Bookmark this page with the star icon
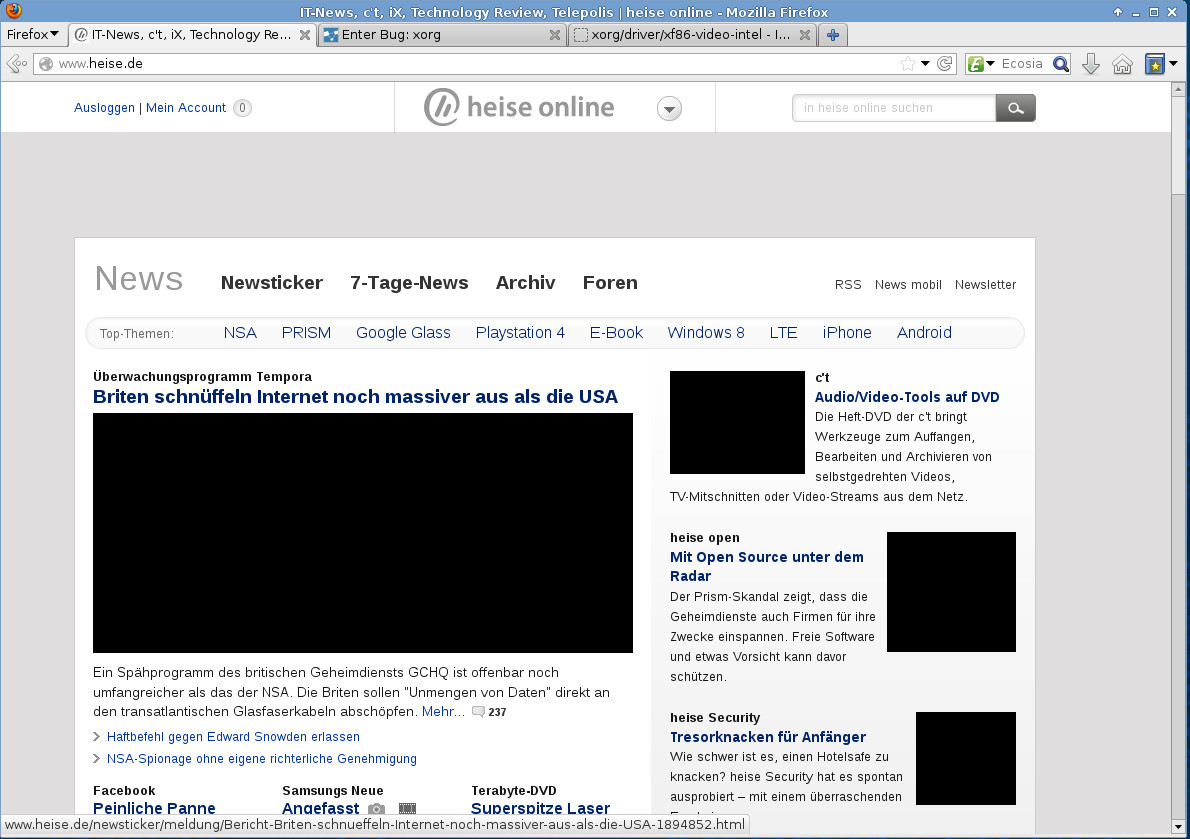This screenshot has height=839, width=1190. pos(907,64)
